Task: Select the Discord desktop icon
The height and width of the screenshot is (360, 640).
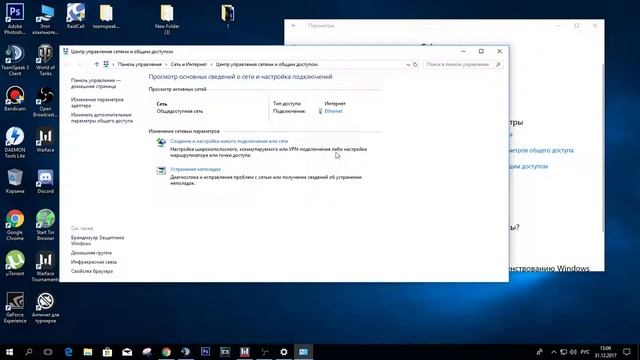Action: (45, 181)
